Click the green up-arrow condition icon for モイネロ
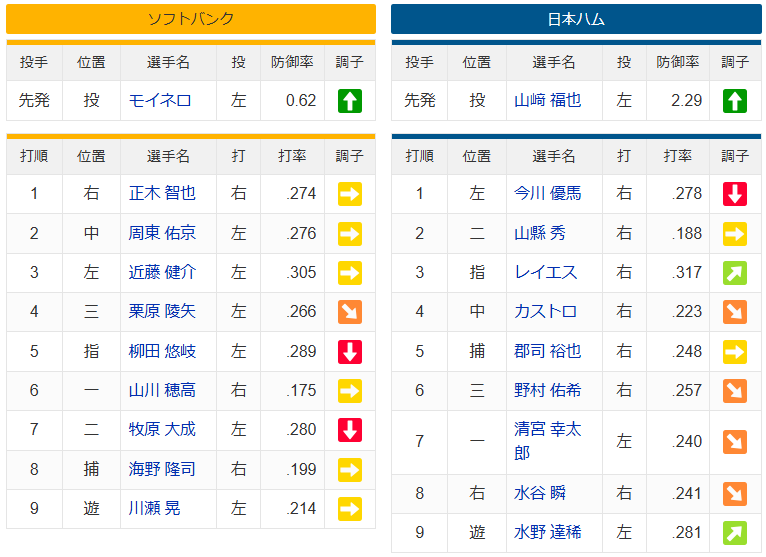The height and width of the screenshot is (557, 766). click(350, 101)
